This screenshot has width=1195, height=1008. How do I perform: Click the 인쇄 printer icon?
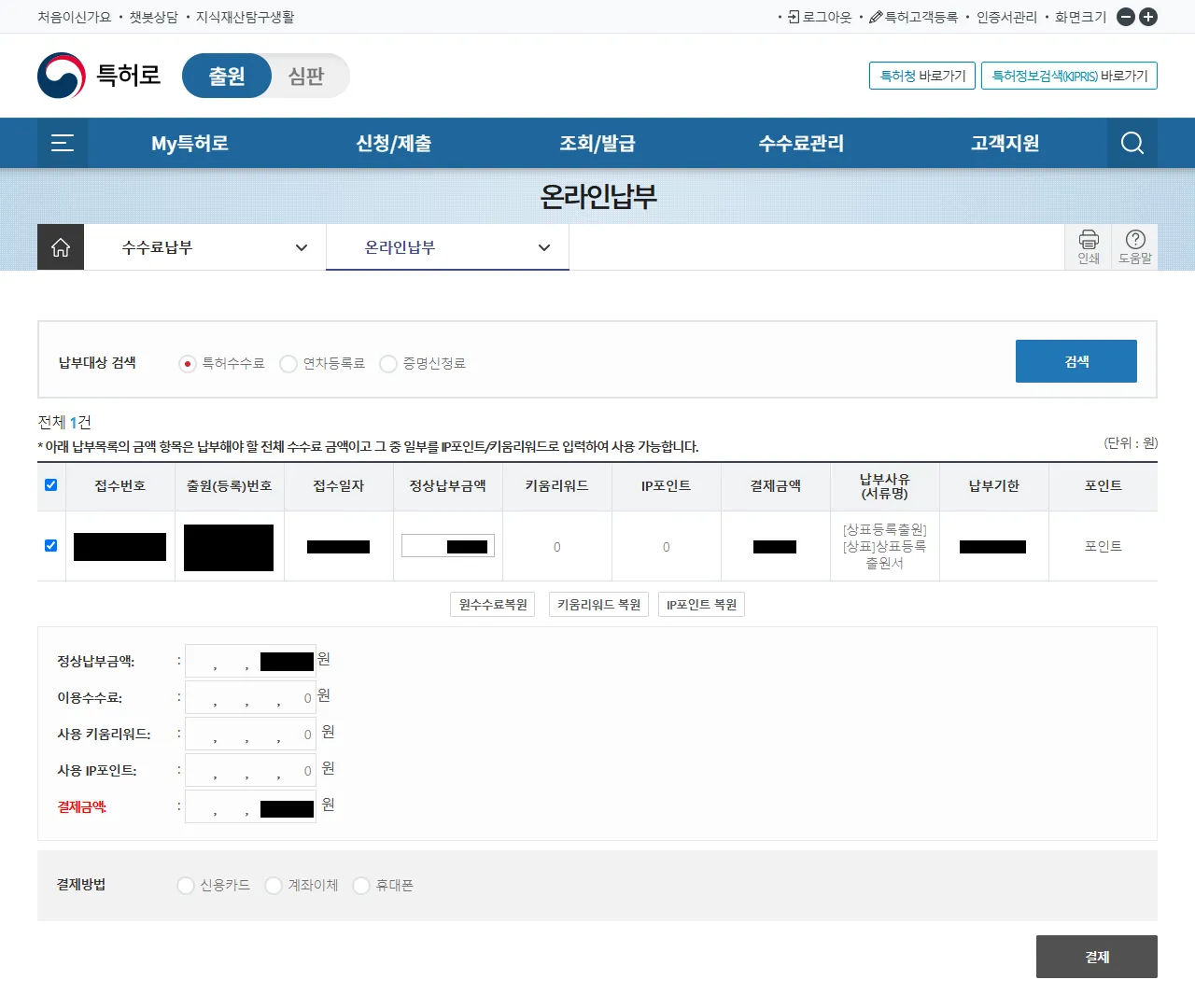coord(1089,246)
